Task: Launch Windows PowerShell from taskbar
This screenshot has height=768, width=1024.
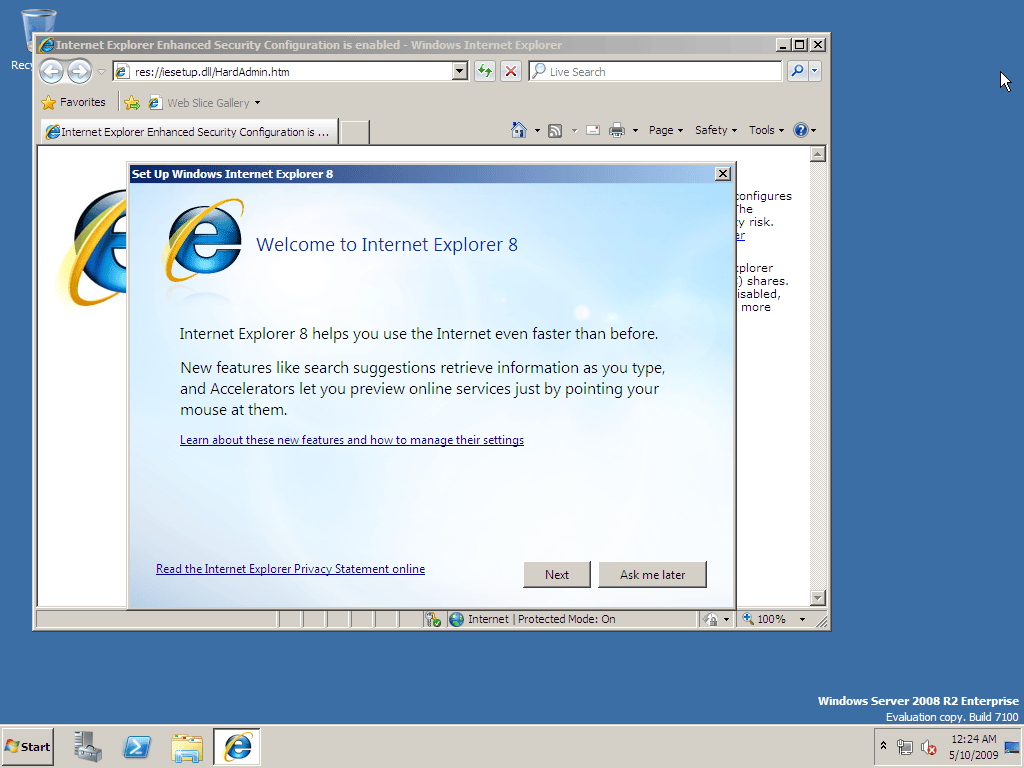Action: [x=137, y=746]
